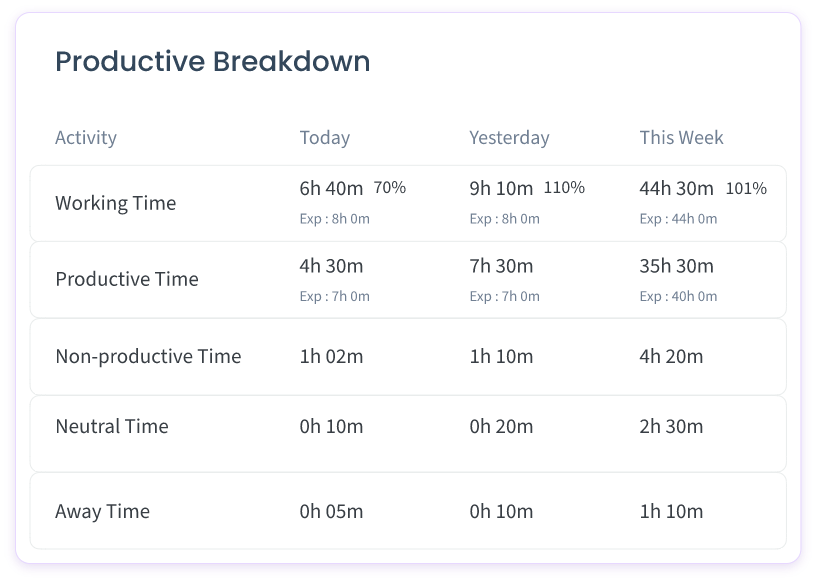This screenshot has height=582, width=817.
Task: Select the Yesterday column header
Action: coord(509,137)
